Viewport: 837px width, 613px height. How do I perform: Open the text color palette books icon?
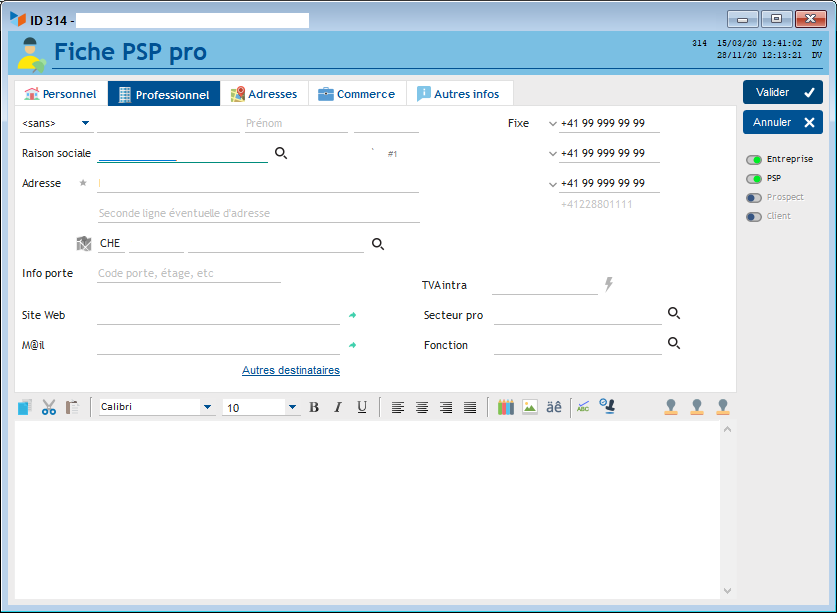tap(506, 407)
